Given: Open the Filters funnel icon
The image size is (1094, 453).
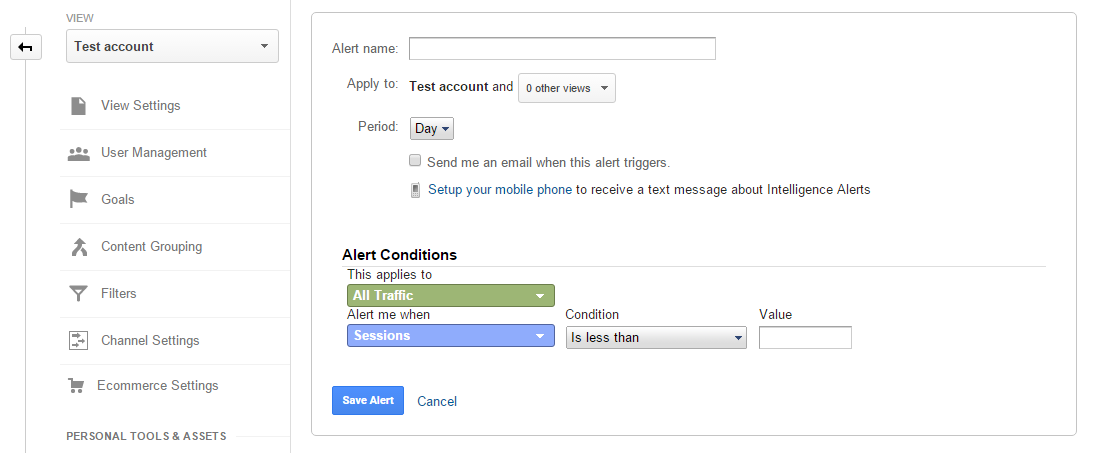Looking at the screenshot, I should [78, 294].
